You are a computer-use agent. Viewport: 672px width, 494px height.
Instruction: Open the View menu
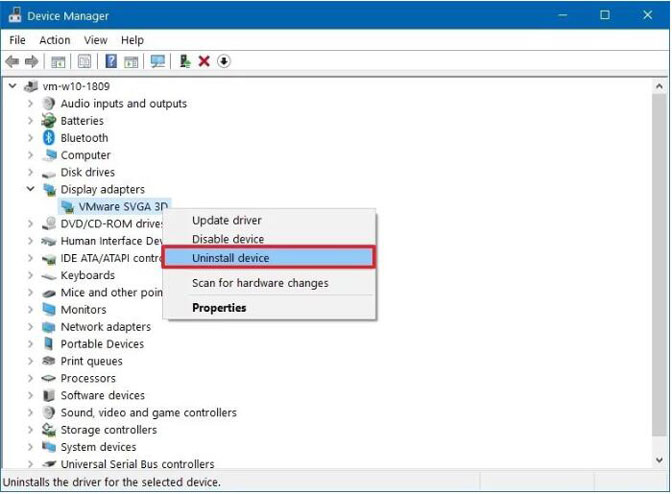96,40
